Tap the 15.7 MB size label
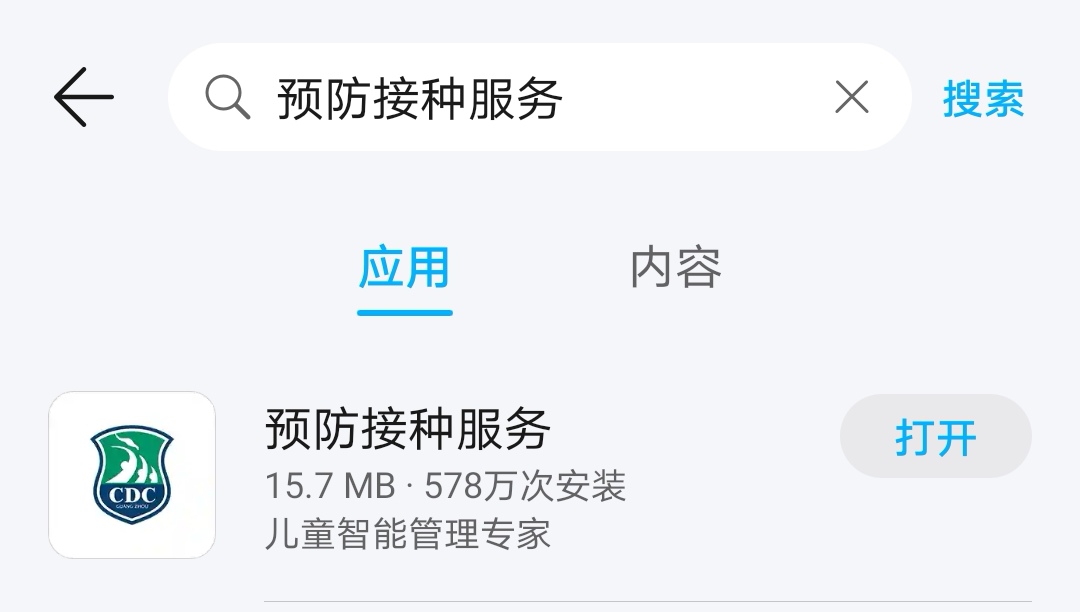This screenshot has width=1080, height=612. pyautogui.click(x=331, y=486)
